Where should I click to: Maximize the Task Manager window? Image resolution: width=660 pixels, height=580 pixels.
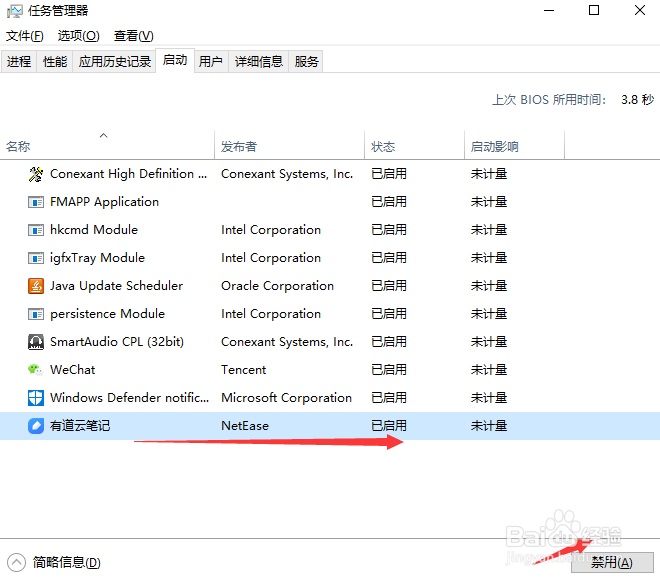tap(594, 10)
